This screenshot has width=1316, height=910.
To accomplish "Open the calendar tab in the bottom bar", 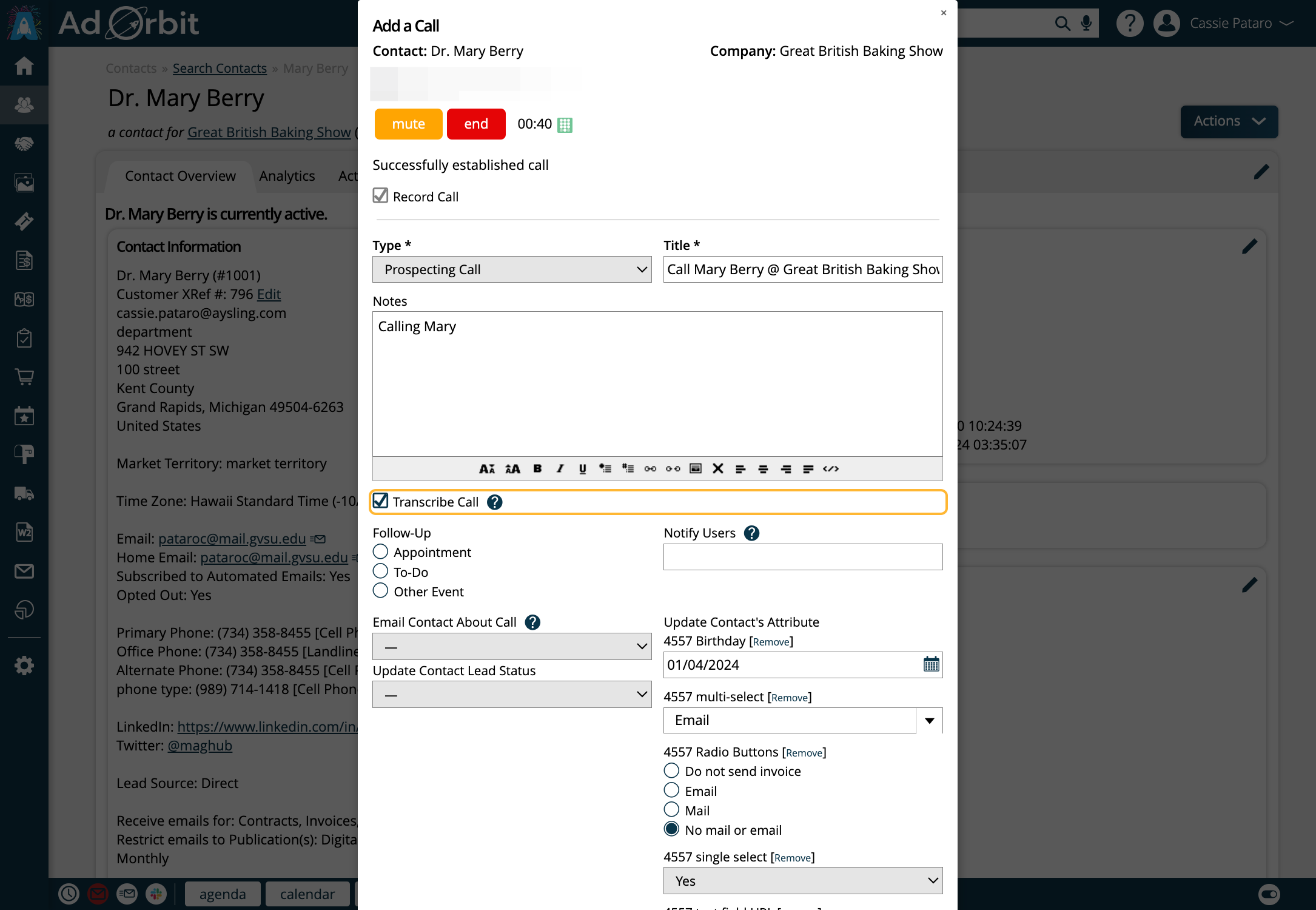I will pyautogui.click(x=307, y=894).
